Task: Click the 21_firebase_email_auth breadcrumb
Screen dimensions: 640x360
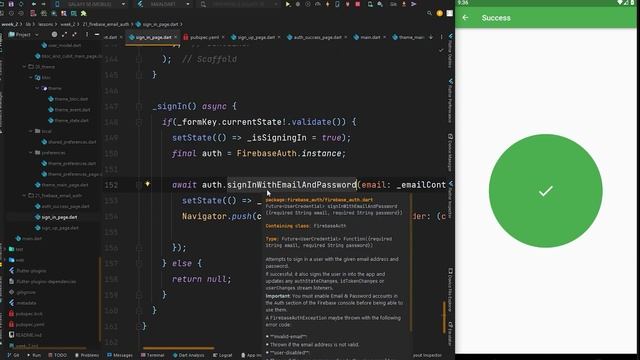Action: coord(106,24)
